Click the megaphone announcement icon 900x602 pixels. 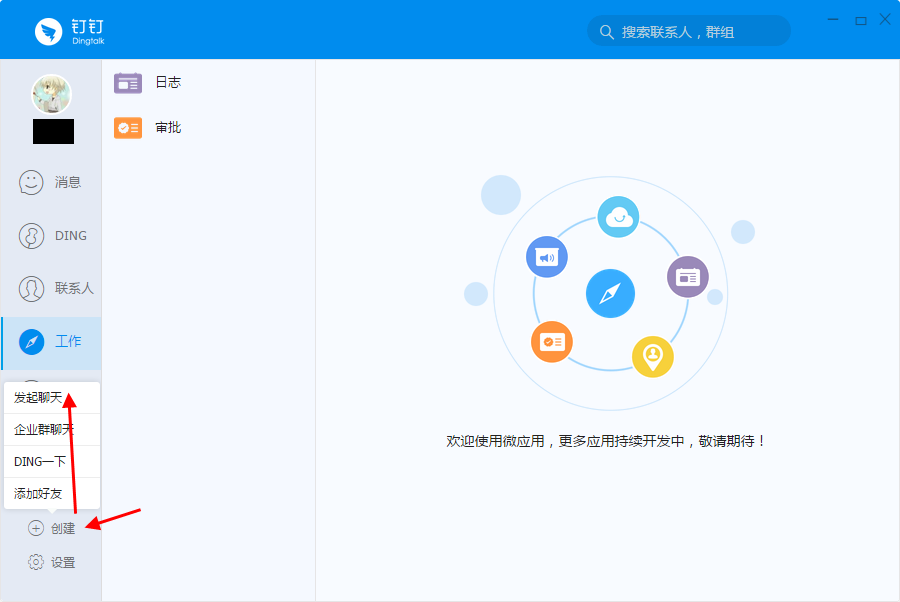547,257
